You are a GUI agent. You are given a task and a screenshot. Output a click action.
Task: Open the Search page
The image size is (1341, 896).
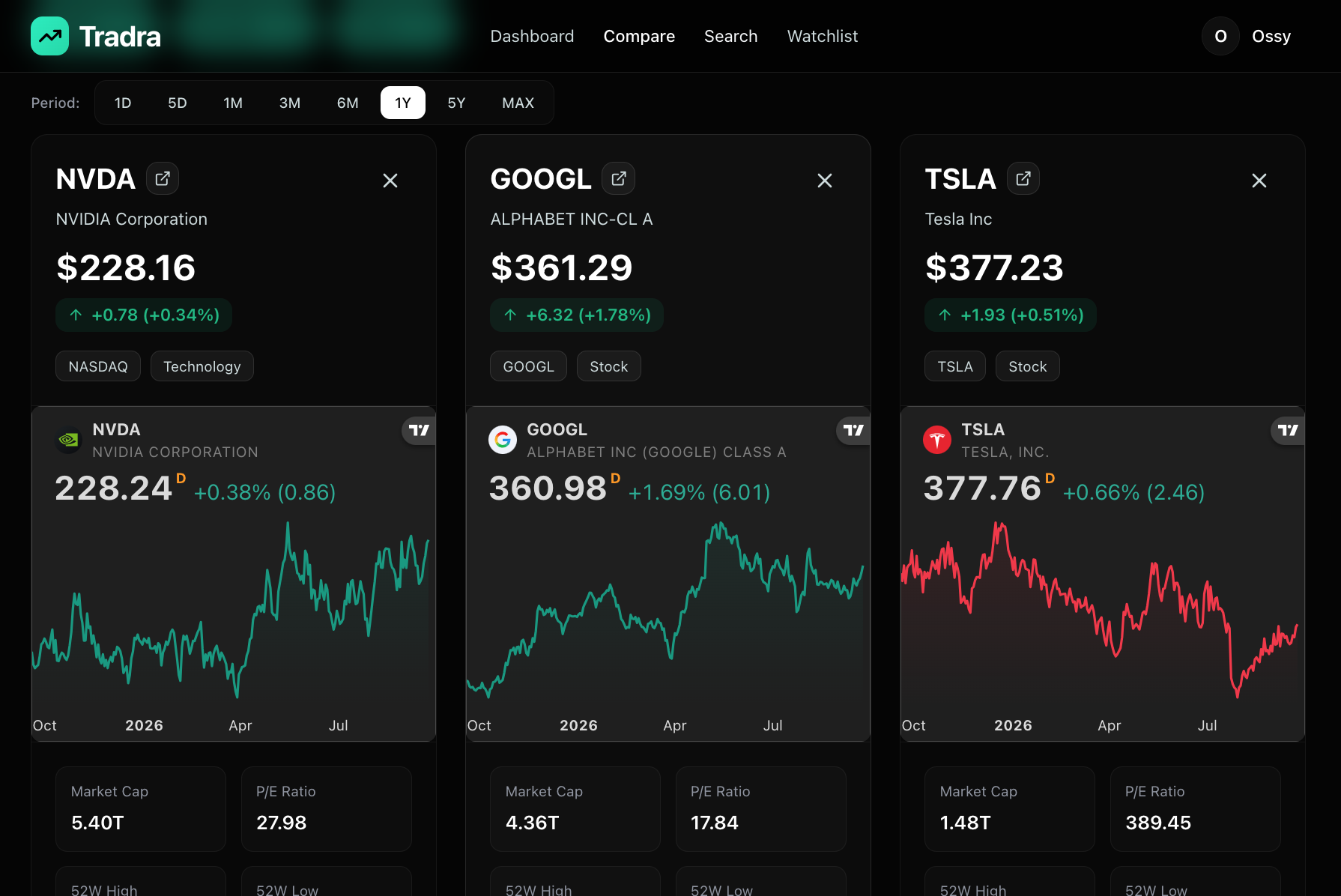point(730,36)
